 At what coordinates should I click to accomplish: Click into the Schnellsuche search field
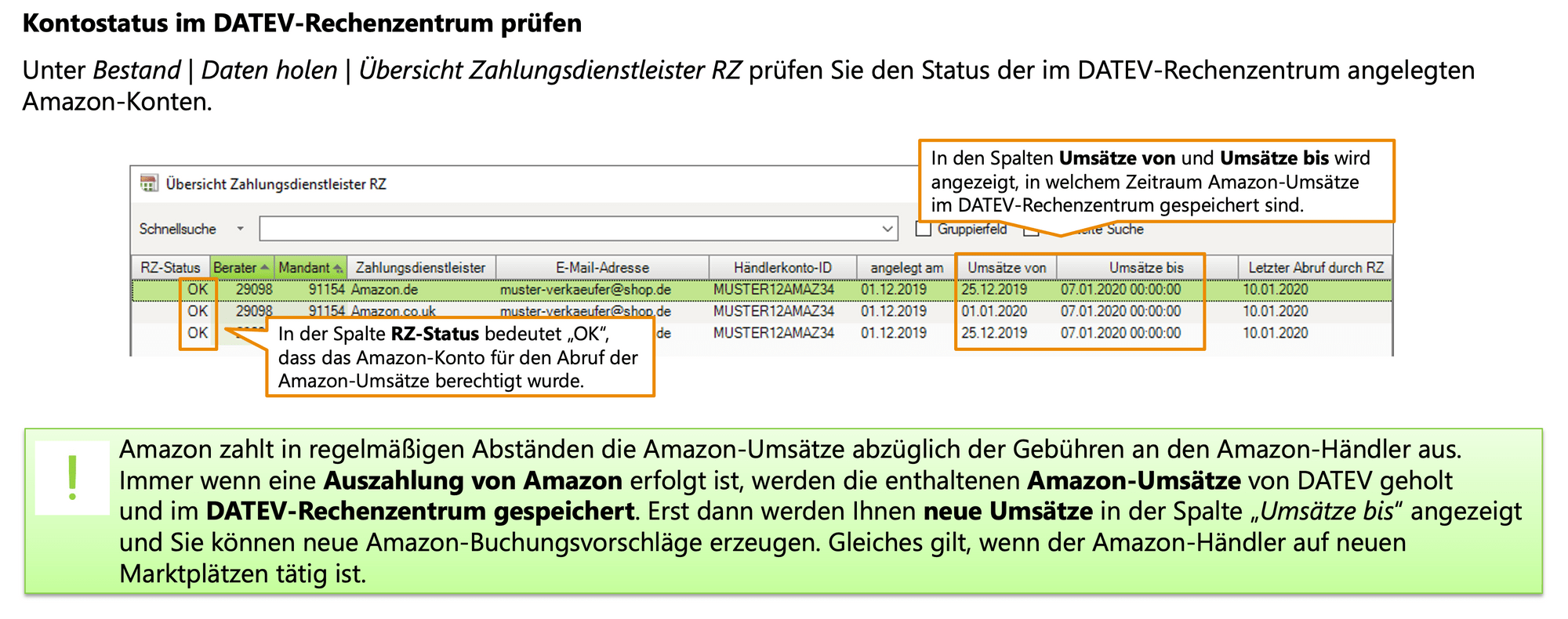click(570, 229)
